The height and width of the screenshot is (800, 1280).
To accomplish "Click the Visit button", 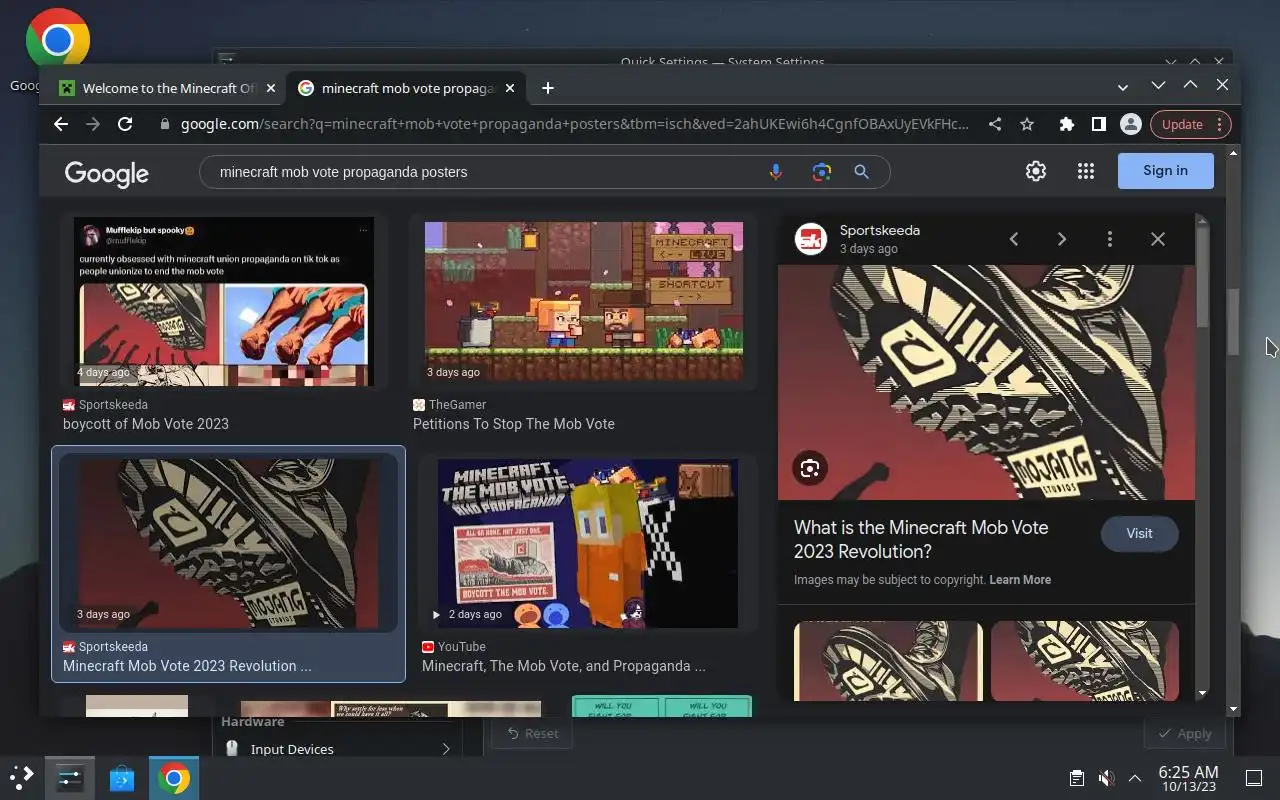I will click(1139, 534).
